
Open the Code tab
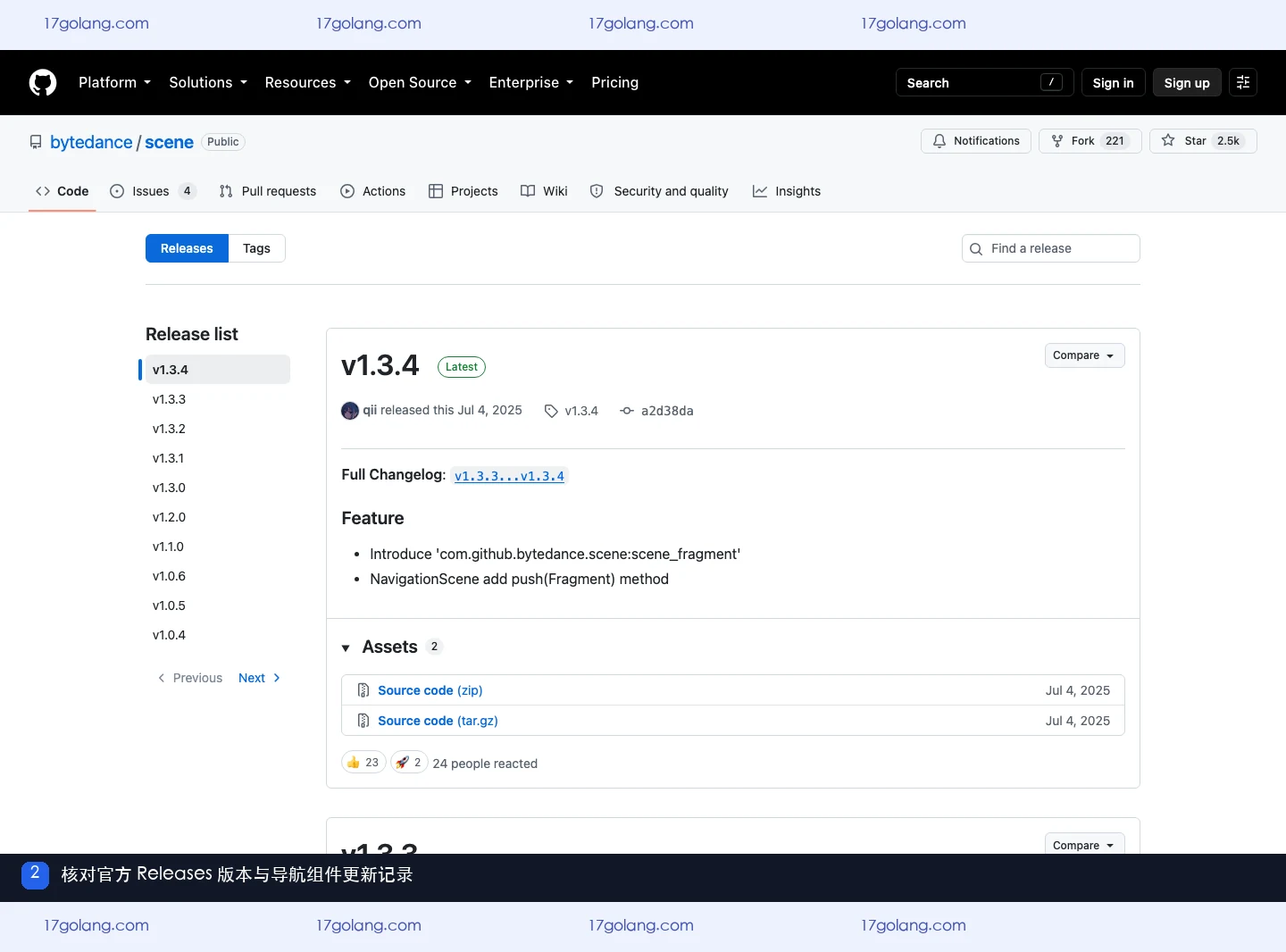(x=63, y=191)
